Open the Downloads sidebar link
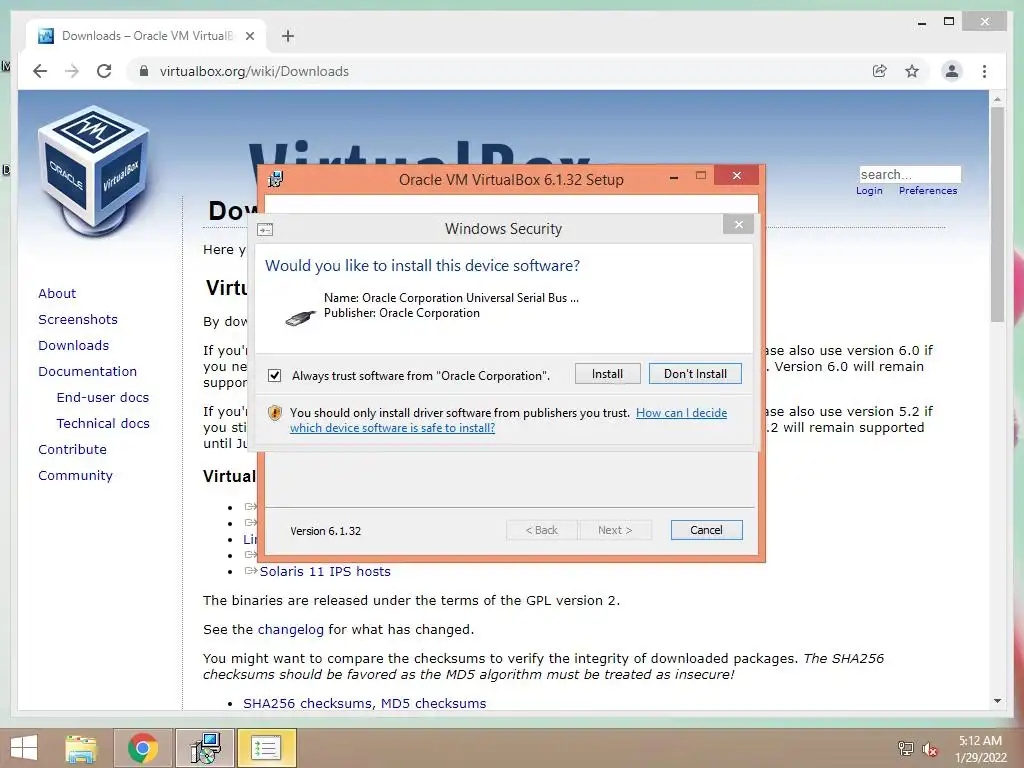Viewport: 1024px width, 768px height. [x=73, y=345]
